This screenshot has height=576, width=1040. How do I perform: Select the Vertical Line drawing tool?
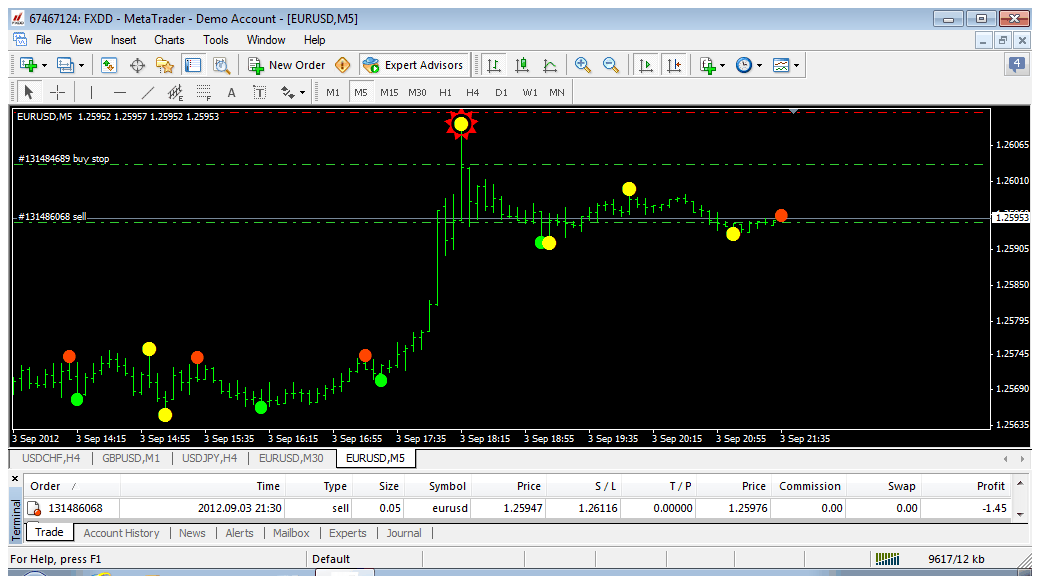coord(92,92)
